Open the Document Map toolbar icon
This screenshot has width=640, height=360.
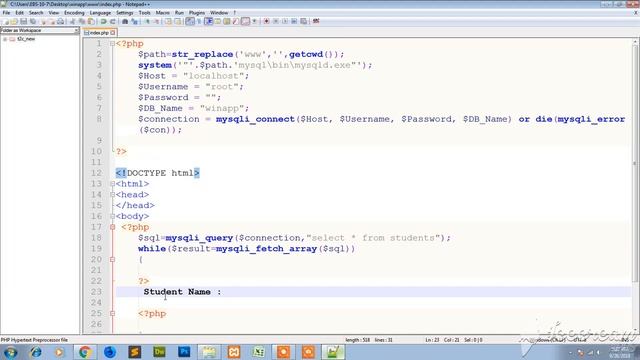click(x=227, y=21)
